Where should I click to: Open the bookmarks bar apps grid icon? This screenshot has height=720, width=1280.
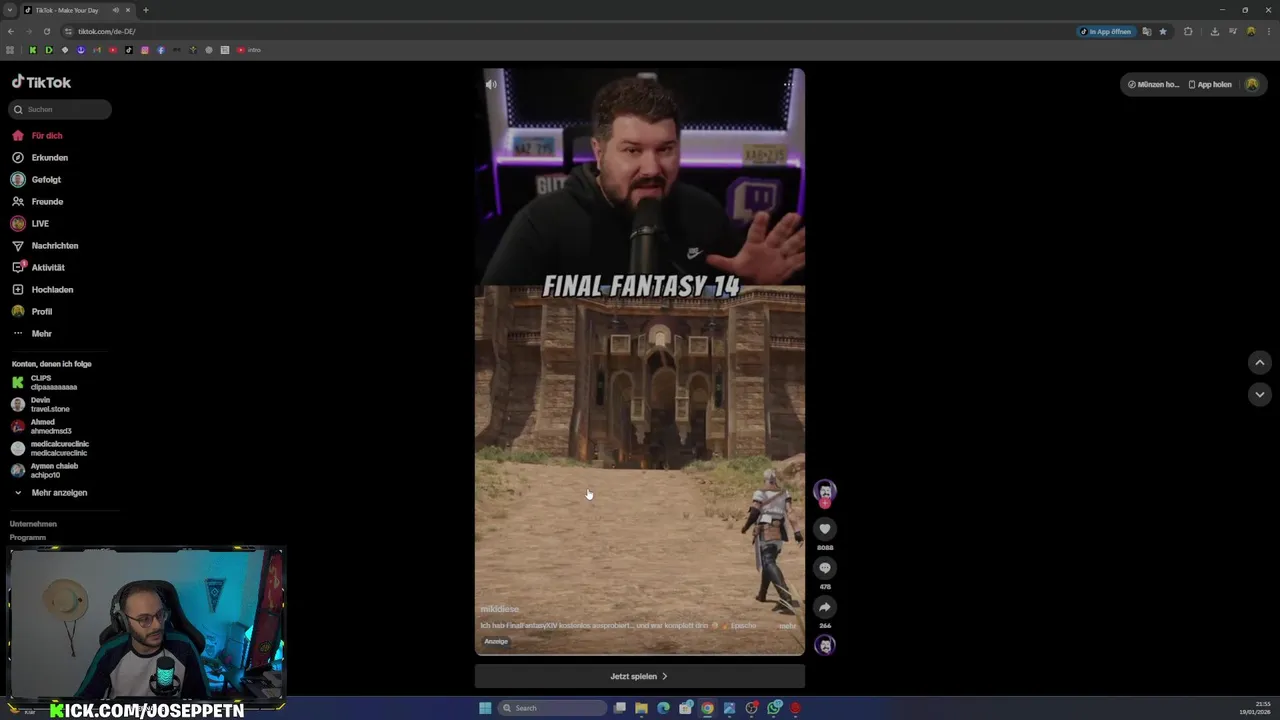(11, 50)
